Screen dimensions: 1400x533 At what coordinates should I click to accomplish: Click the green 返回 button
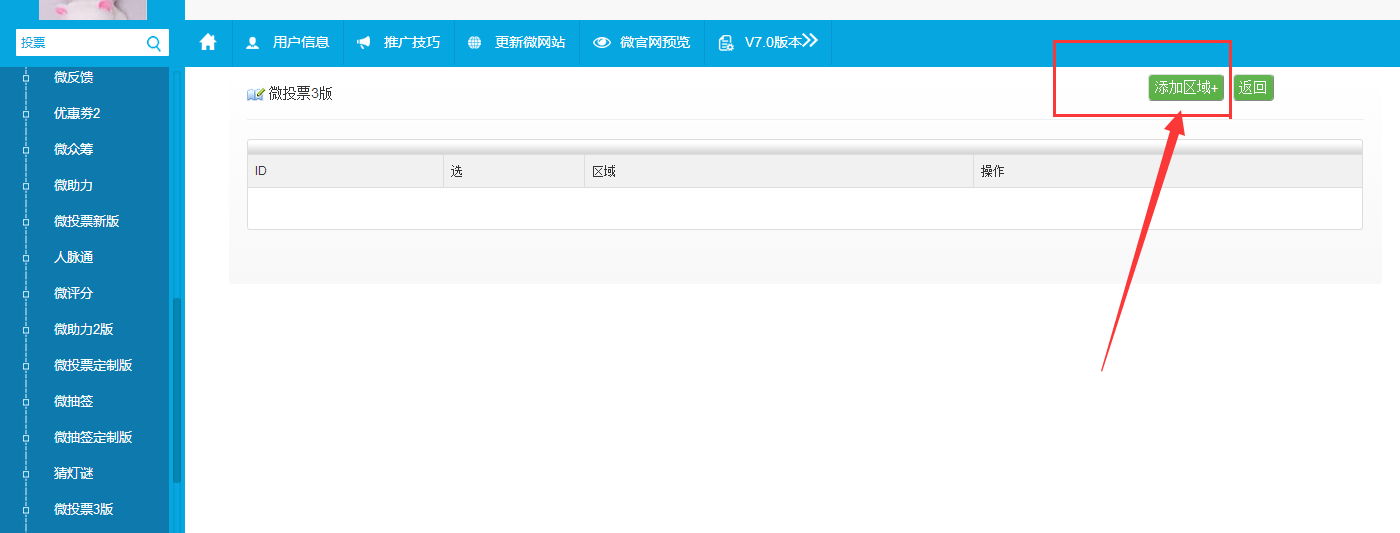coord(1253,88)
